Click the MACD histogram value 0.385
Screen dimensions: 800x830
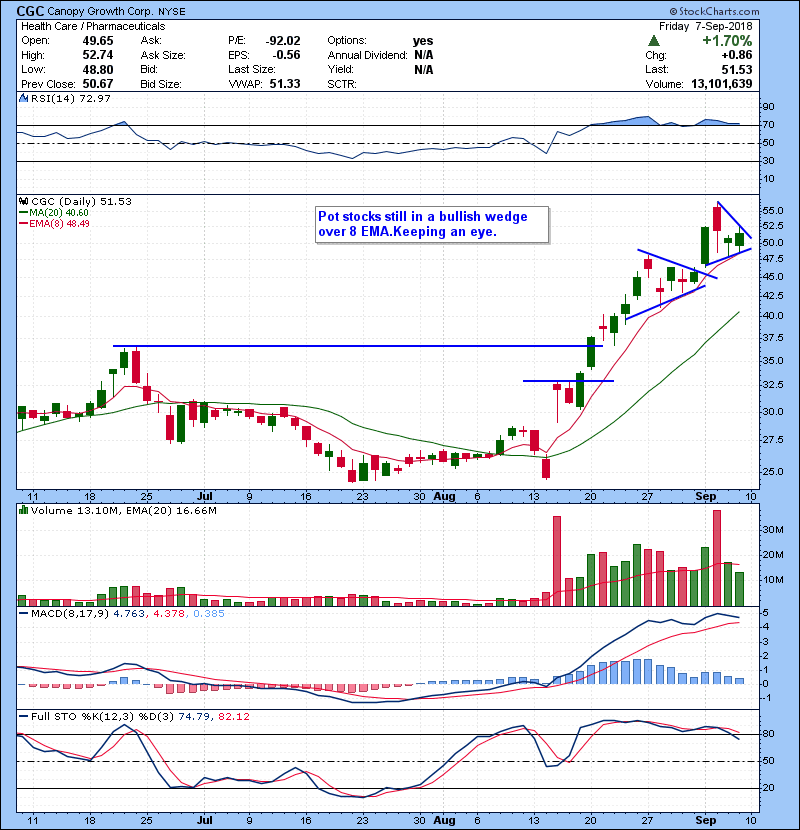tap(209, 614)
